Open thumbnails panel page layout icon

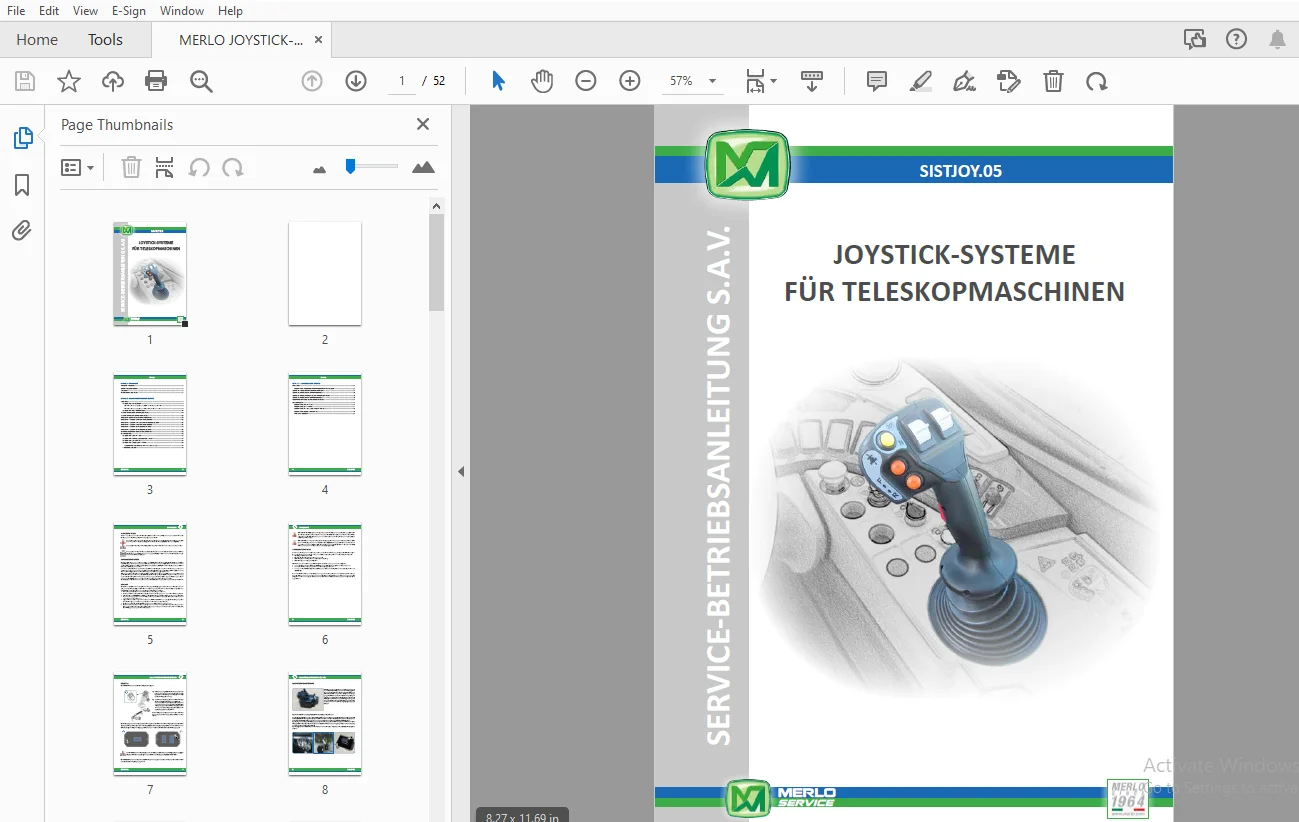click(x=165, y=167)
